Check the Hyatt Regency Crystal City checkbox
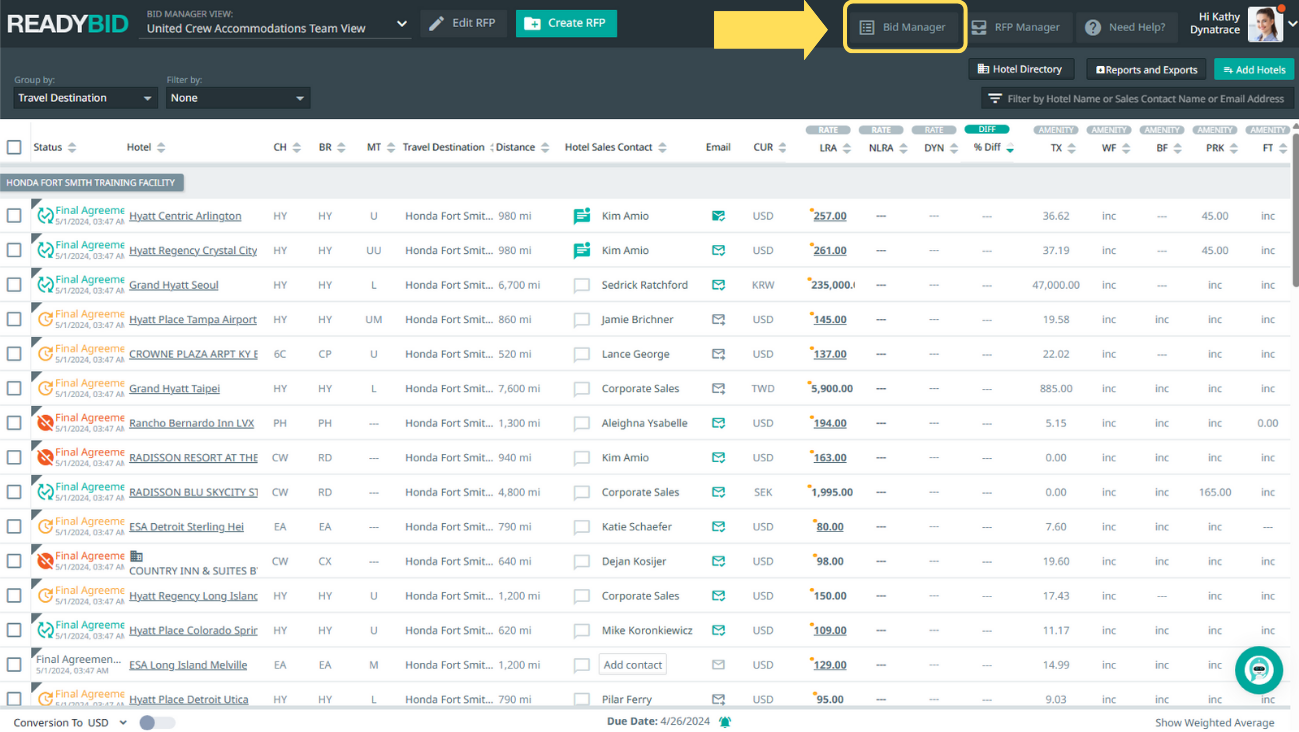The image size is (1299, 732). (x=14, y=250)
